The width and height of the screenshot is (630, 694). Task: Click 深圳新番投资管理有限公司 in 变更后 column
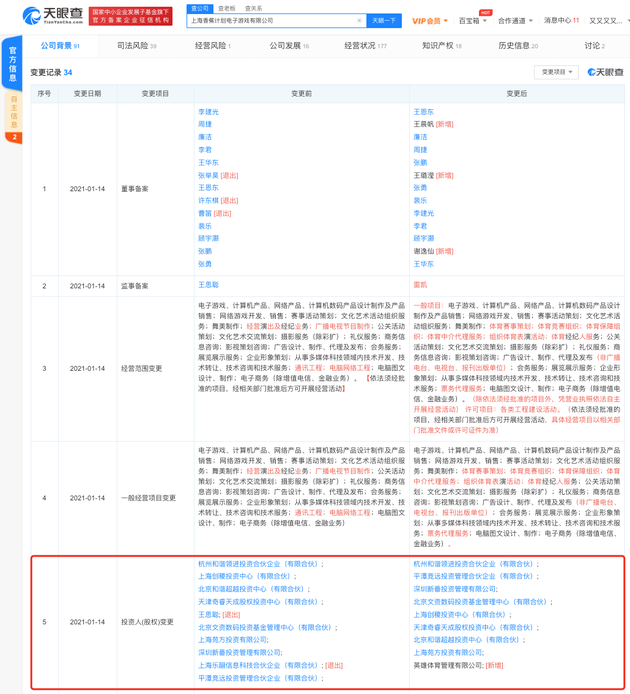pyautogui.click(x=454, y=589)
